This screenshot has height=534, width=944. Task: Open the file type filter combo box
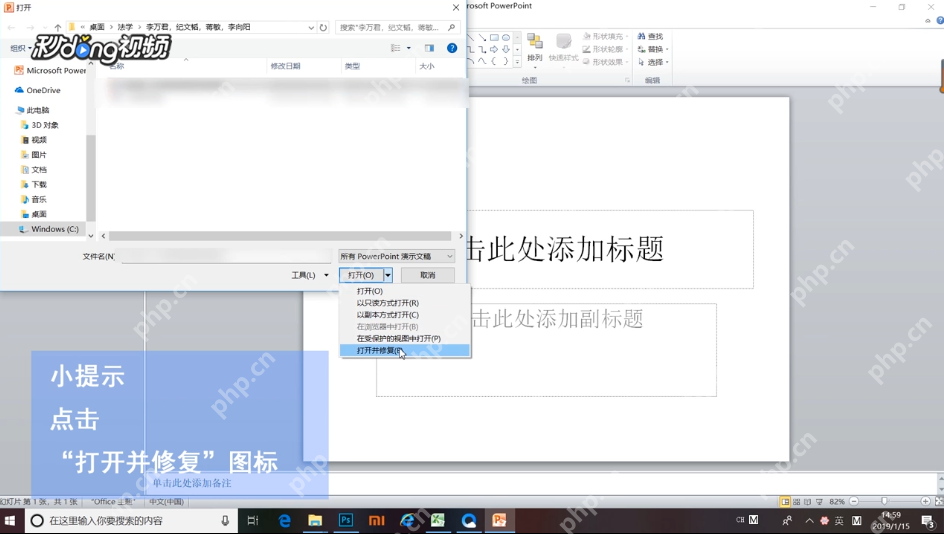tap(396, 256)
